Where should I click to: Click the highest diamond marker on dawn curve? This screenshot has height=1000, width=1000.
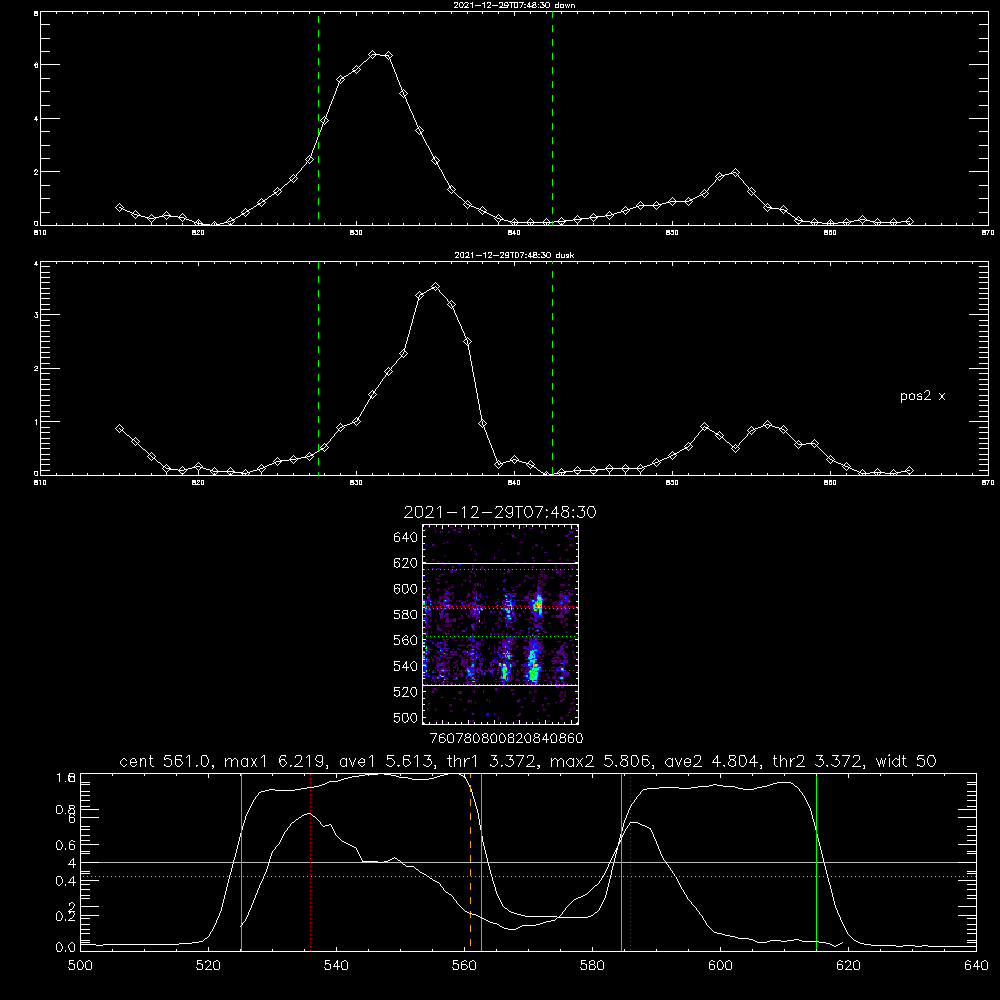(x=373, y=54)
